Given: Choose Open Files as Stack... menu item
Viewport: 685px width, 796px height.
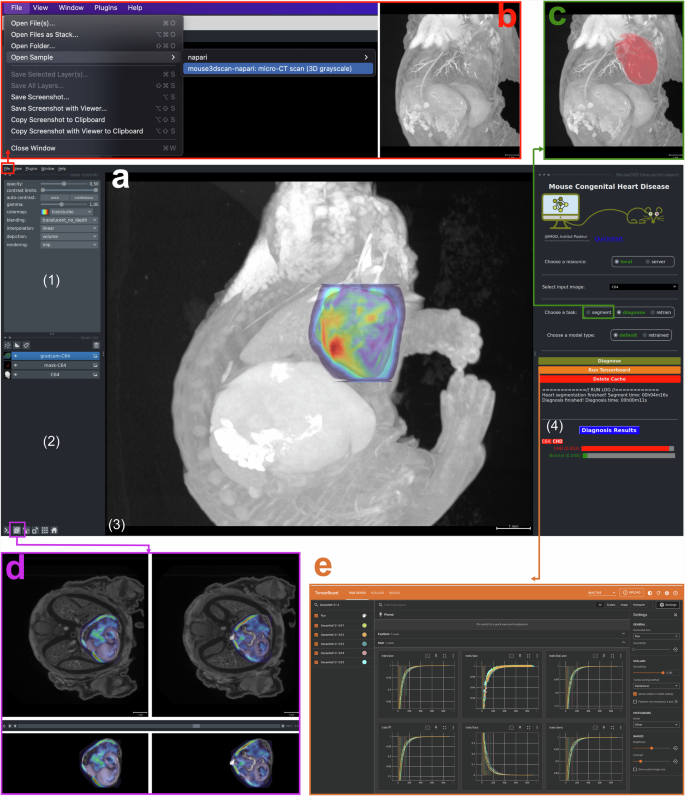Looking at the screenshot, I should (93, 35).
